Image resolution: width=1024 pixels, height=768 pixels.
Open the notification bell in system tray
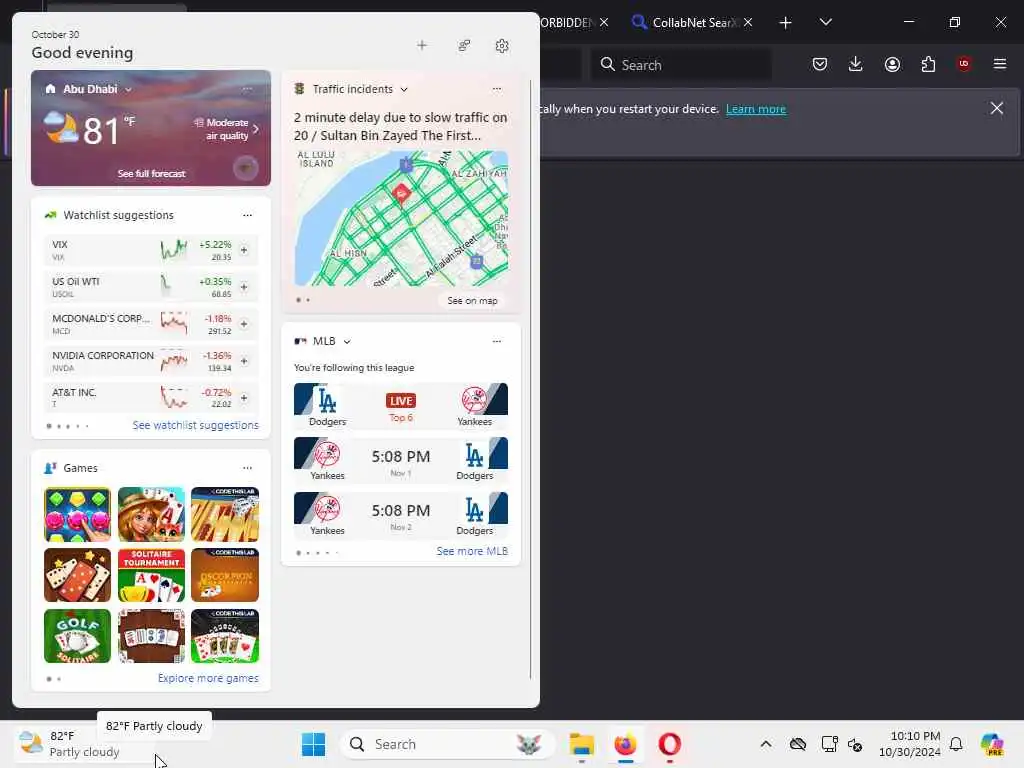coord(956,744)
